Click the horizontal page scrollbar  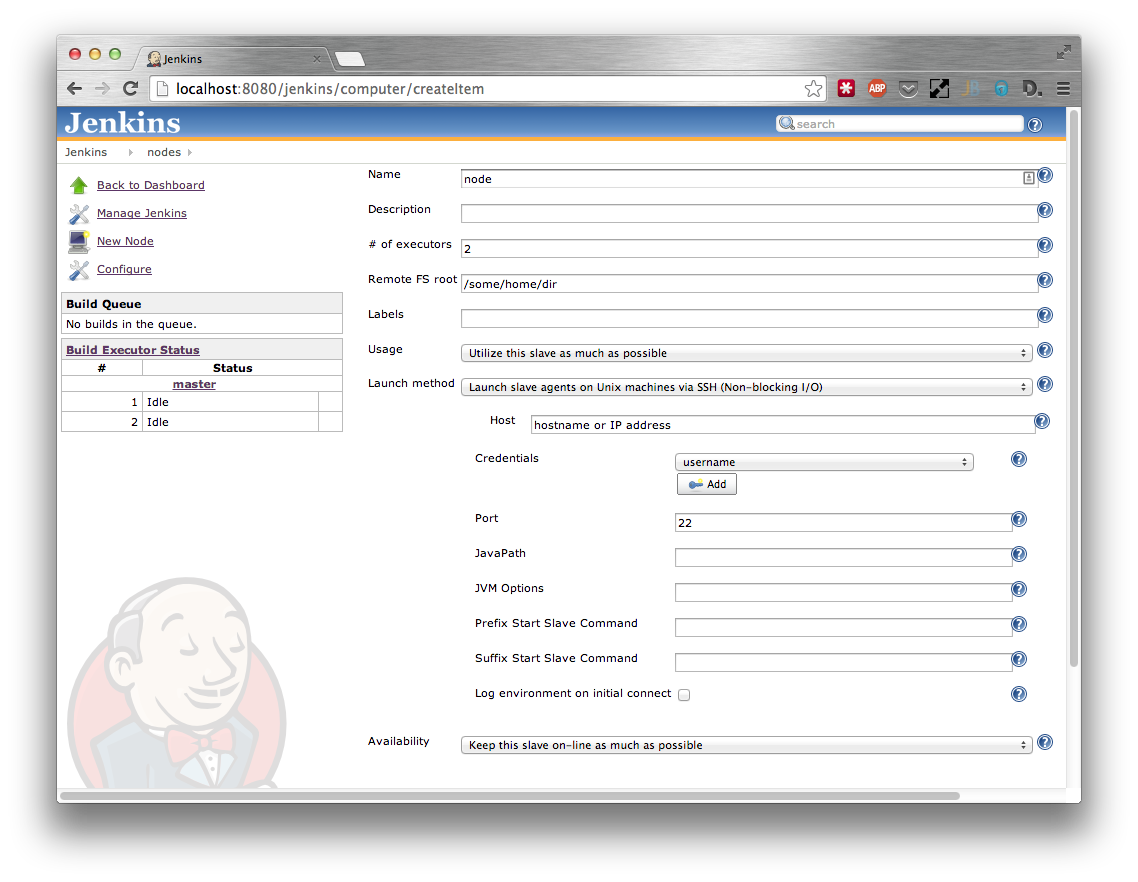coord(509,796)
